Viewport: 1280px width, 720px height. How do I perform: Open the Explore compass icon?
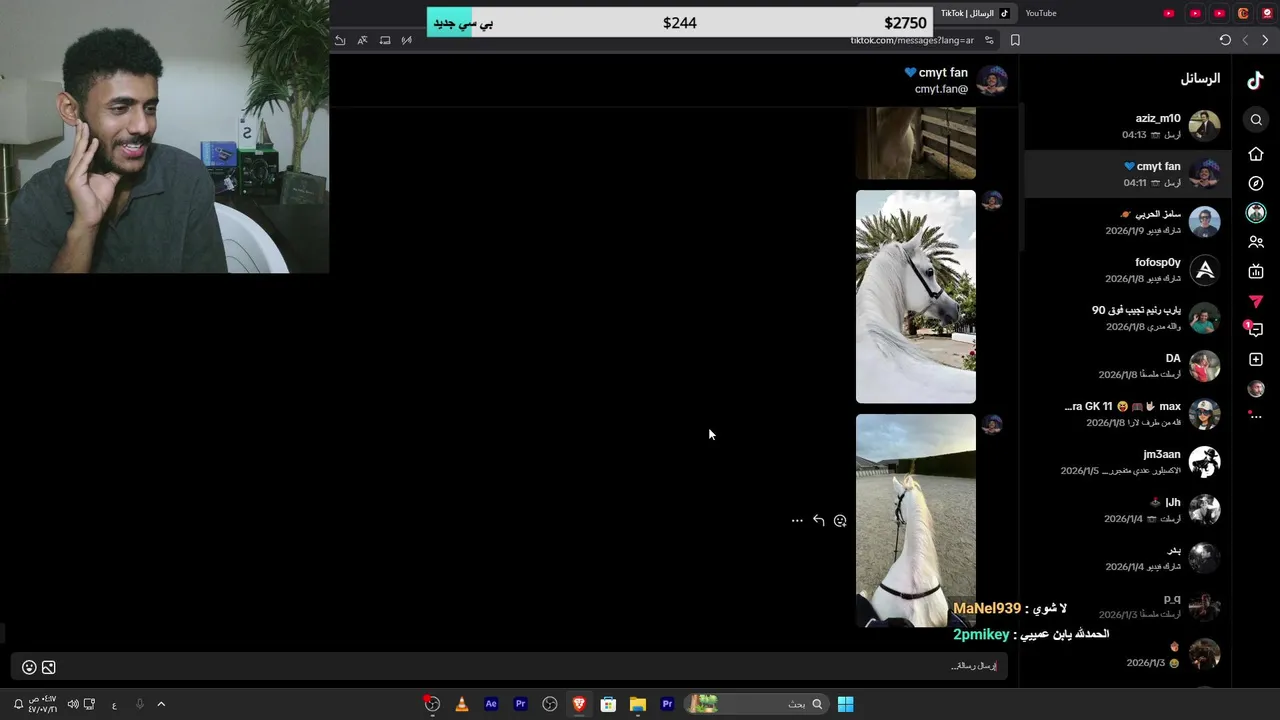[1256, 183]
